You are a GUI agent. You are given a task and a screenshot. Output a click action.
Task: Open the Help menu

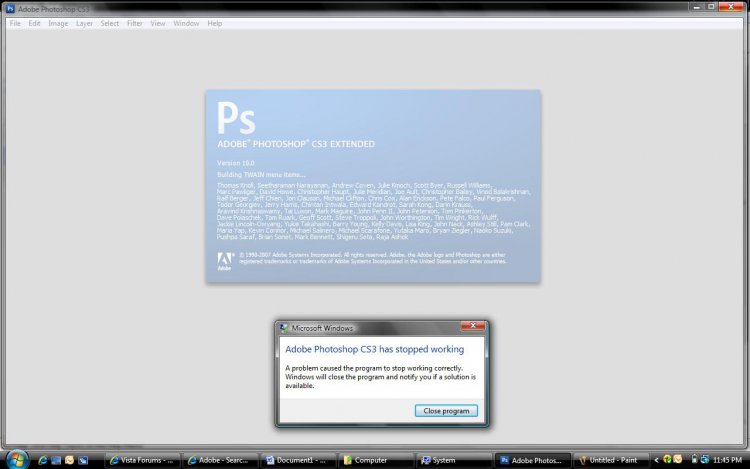tap(215, 23)
